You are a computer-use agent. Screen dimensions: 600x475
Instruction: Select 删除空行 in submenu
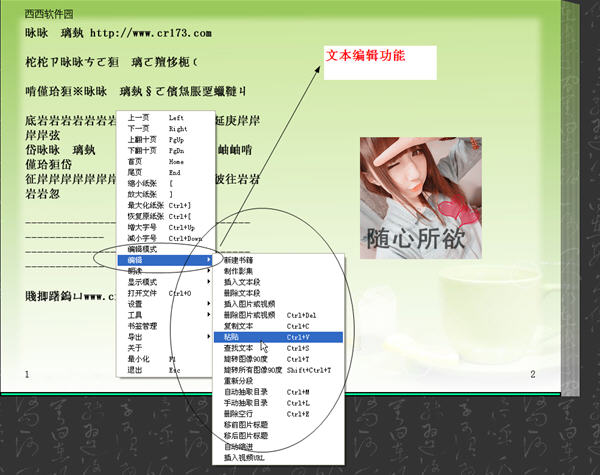[278, 414]
